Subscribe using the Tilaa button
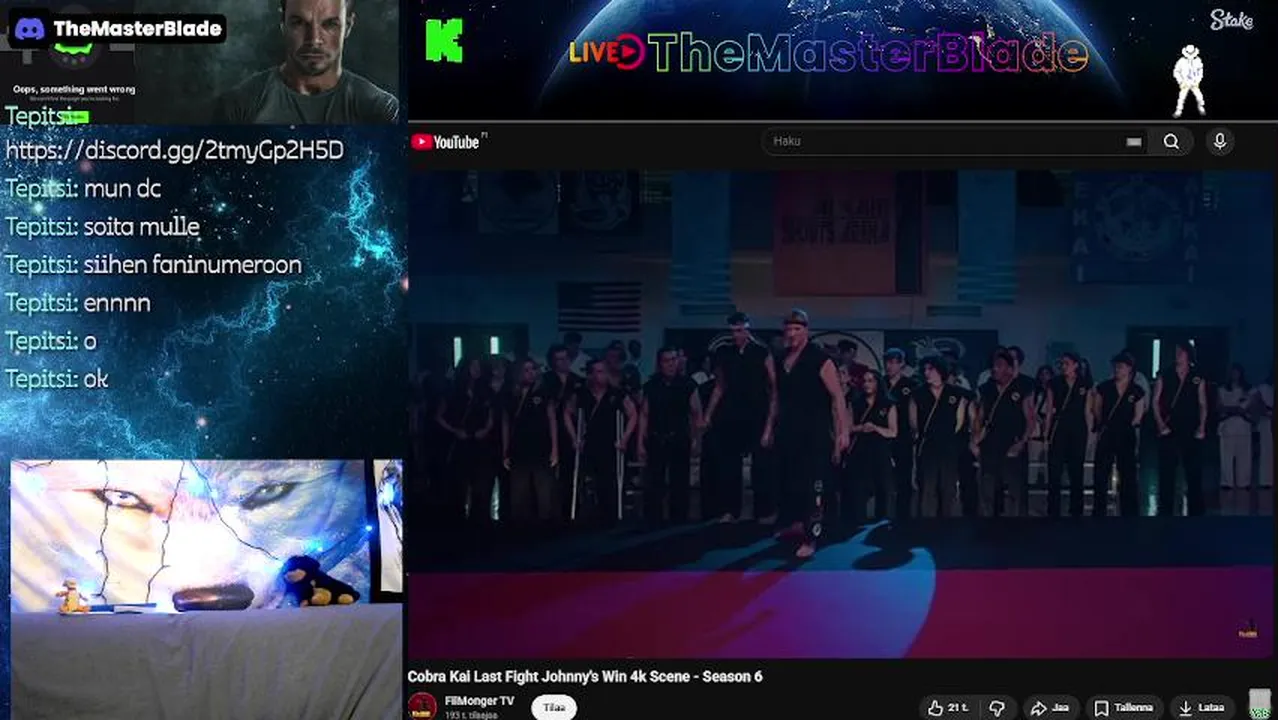This screenshot has width=1278, height=720. (554, 707)
